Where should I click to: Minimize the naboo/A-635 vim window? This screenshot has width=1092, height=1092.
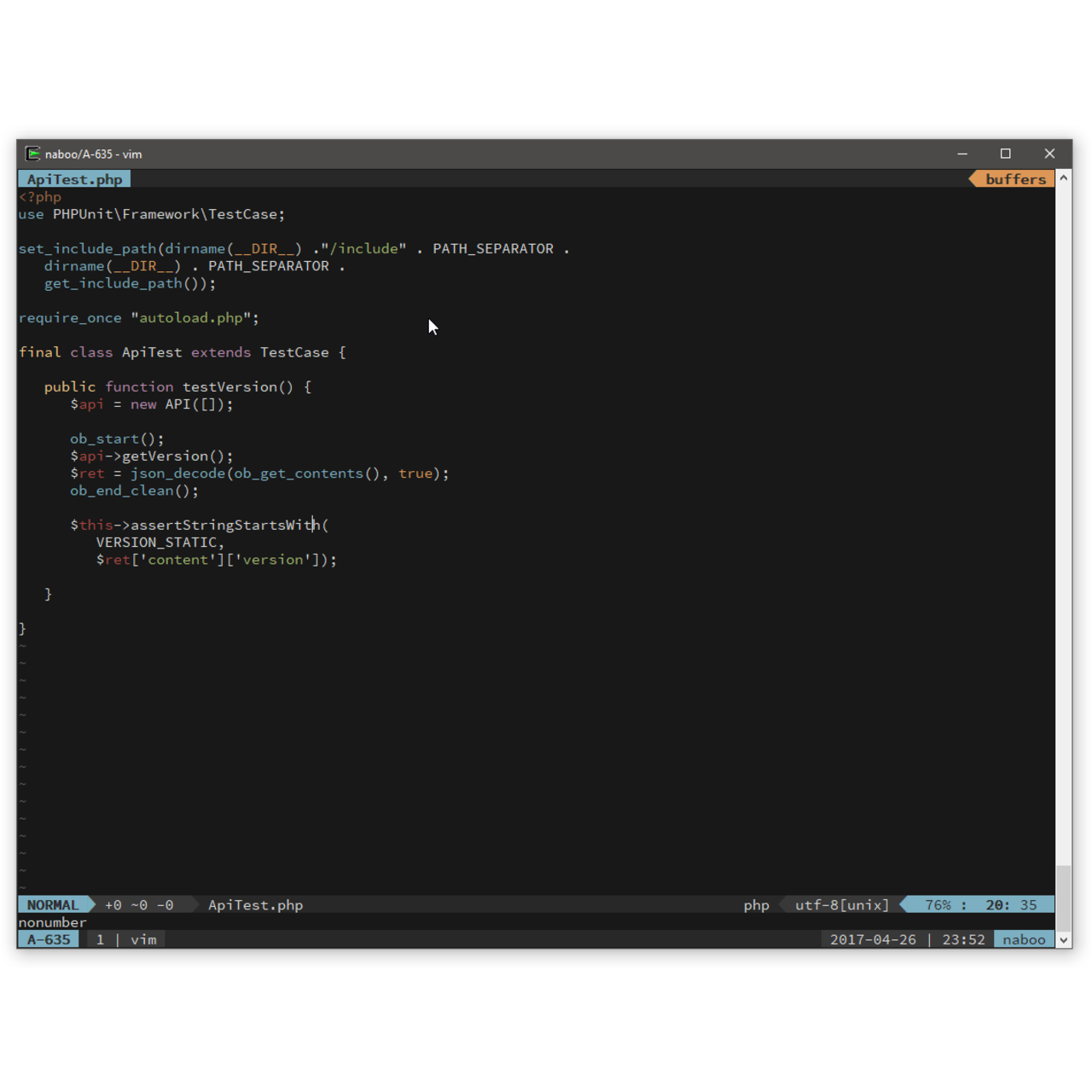coord(962,154)
